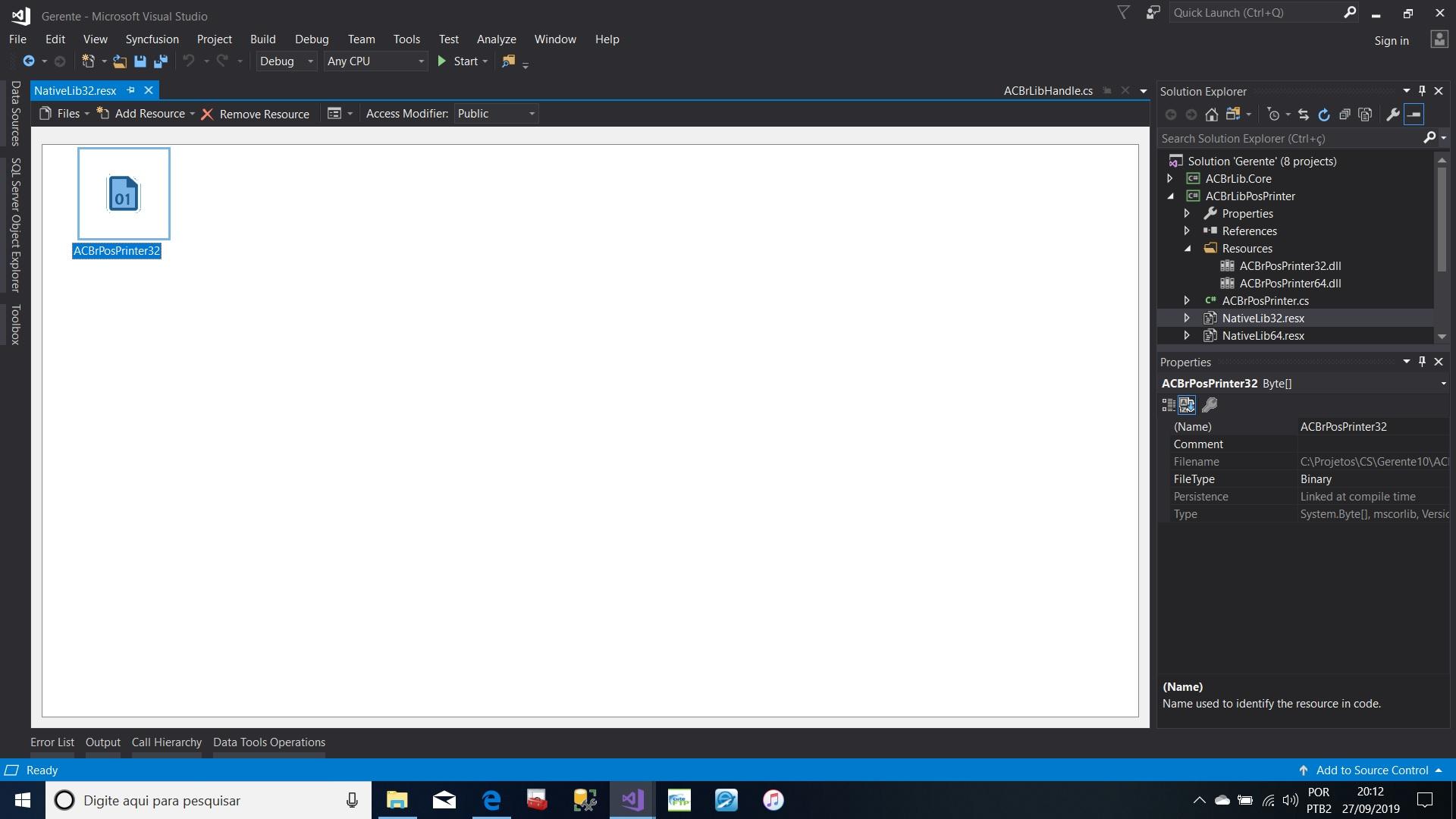Open the Properties object selector dropdown
Screen dimensions: 1456x819
click(1443, 384)
